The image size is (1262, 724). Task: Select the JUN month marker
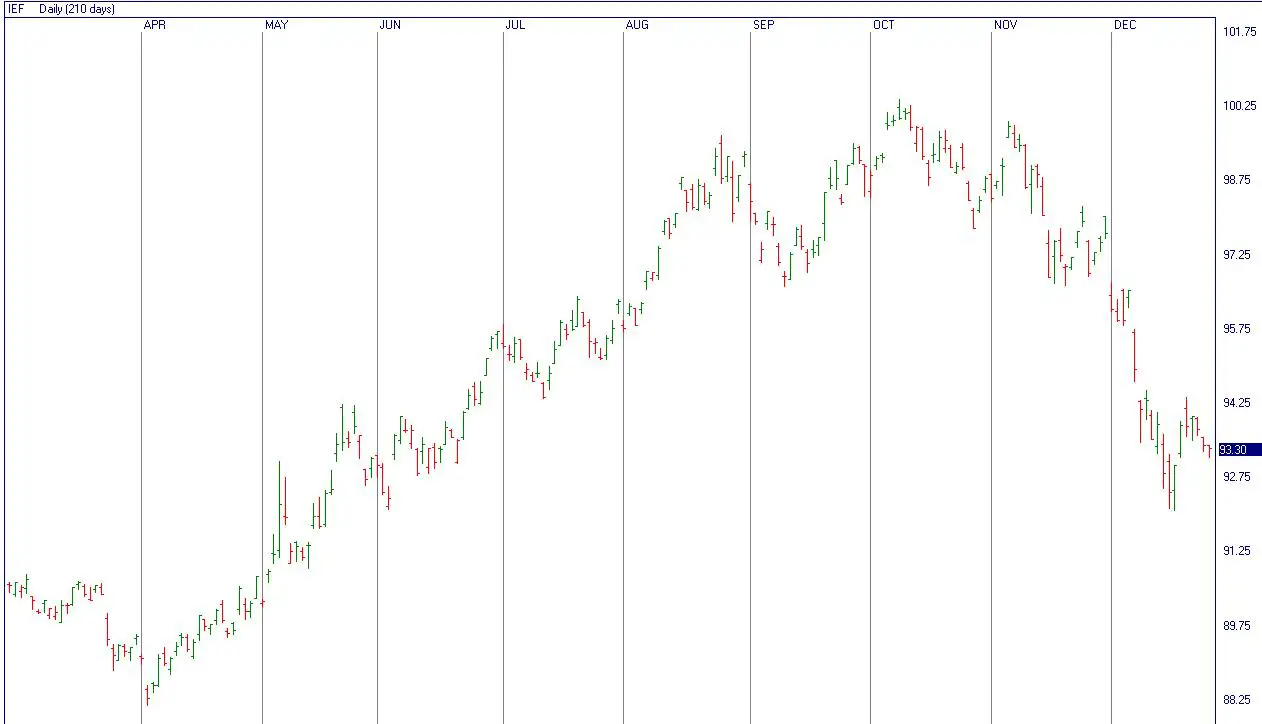pos(390,25)
